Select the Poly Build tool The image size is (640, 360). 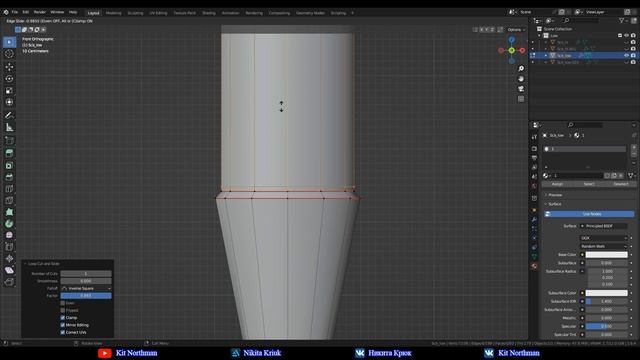point(9,212)
